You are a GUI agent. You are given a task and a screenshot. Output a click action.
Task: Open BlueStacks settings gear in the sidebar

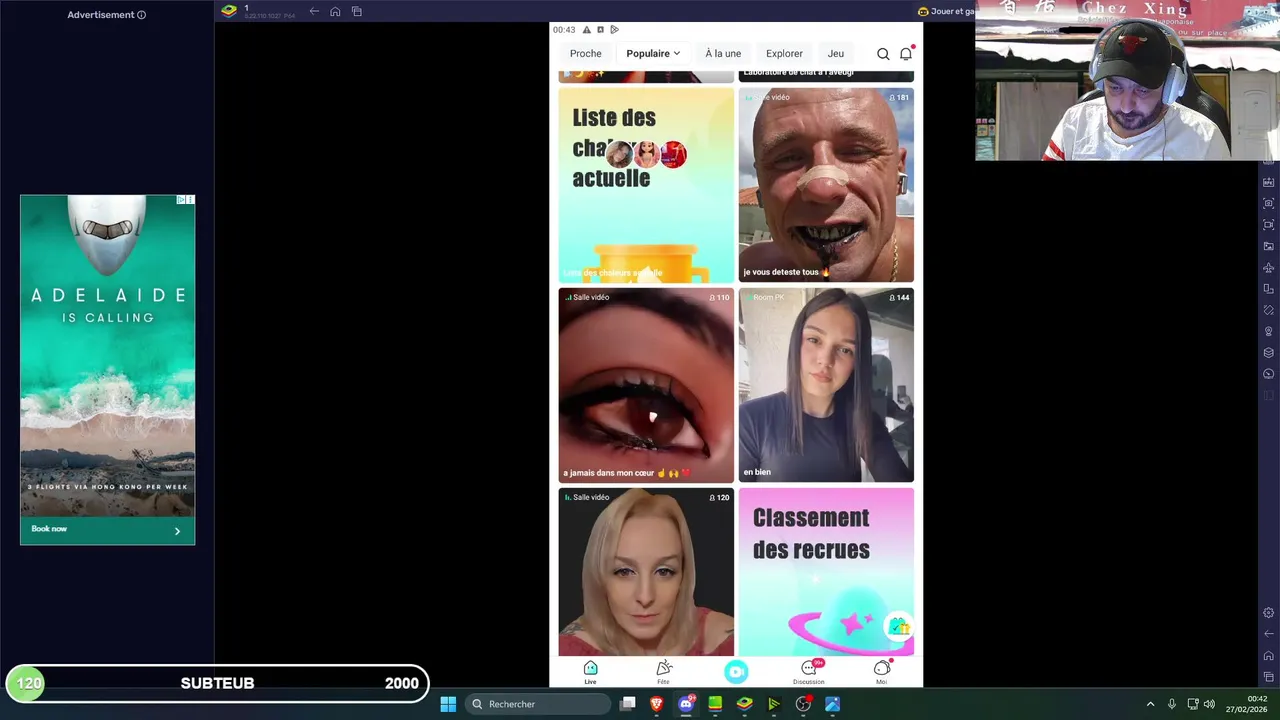tap(1269, 613)
